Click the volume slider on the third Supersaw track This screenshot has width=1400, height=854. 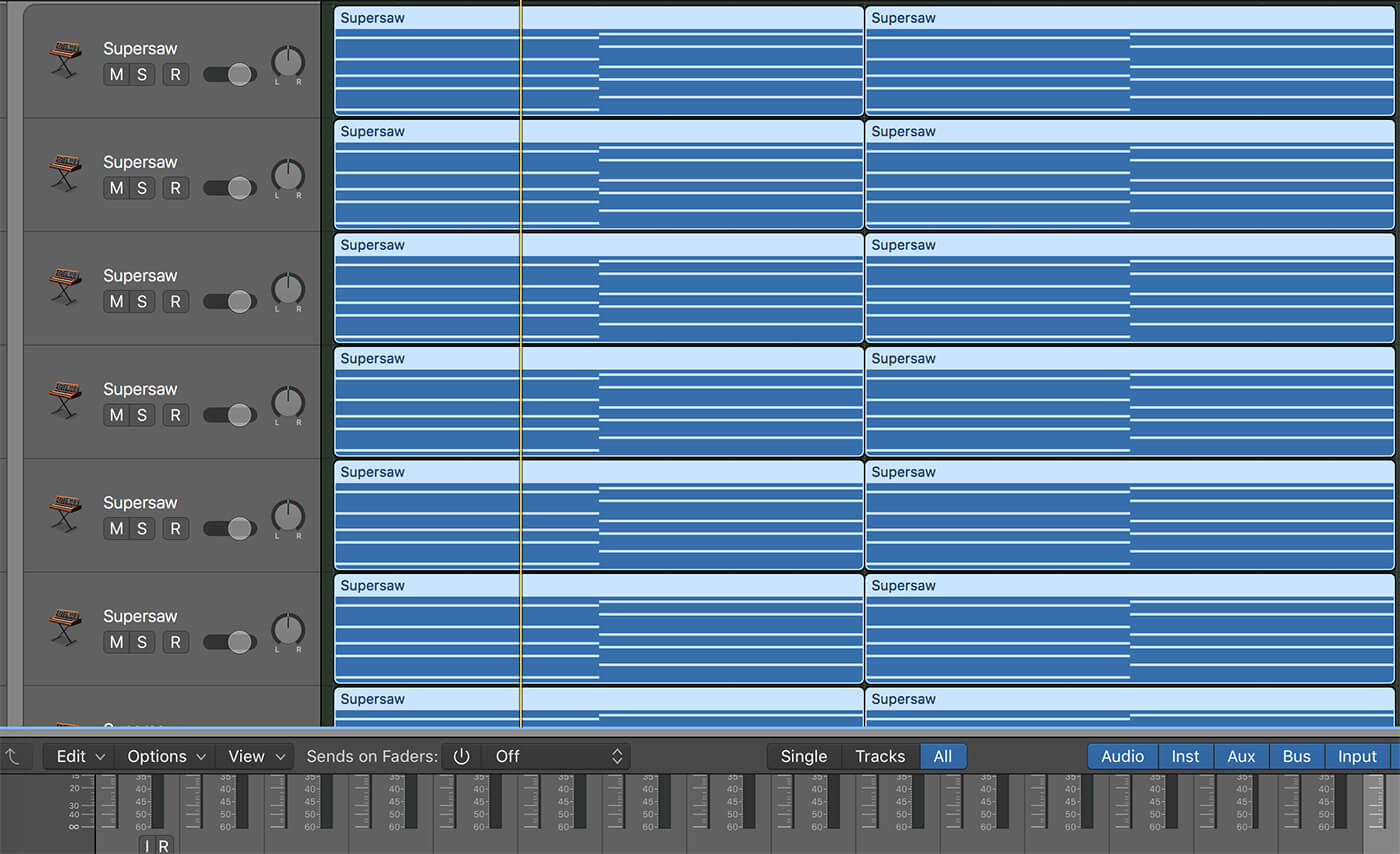pyautogui.click(x=230, y=301)
